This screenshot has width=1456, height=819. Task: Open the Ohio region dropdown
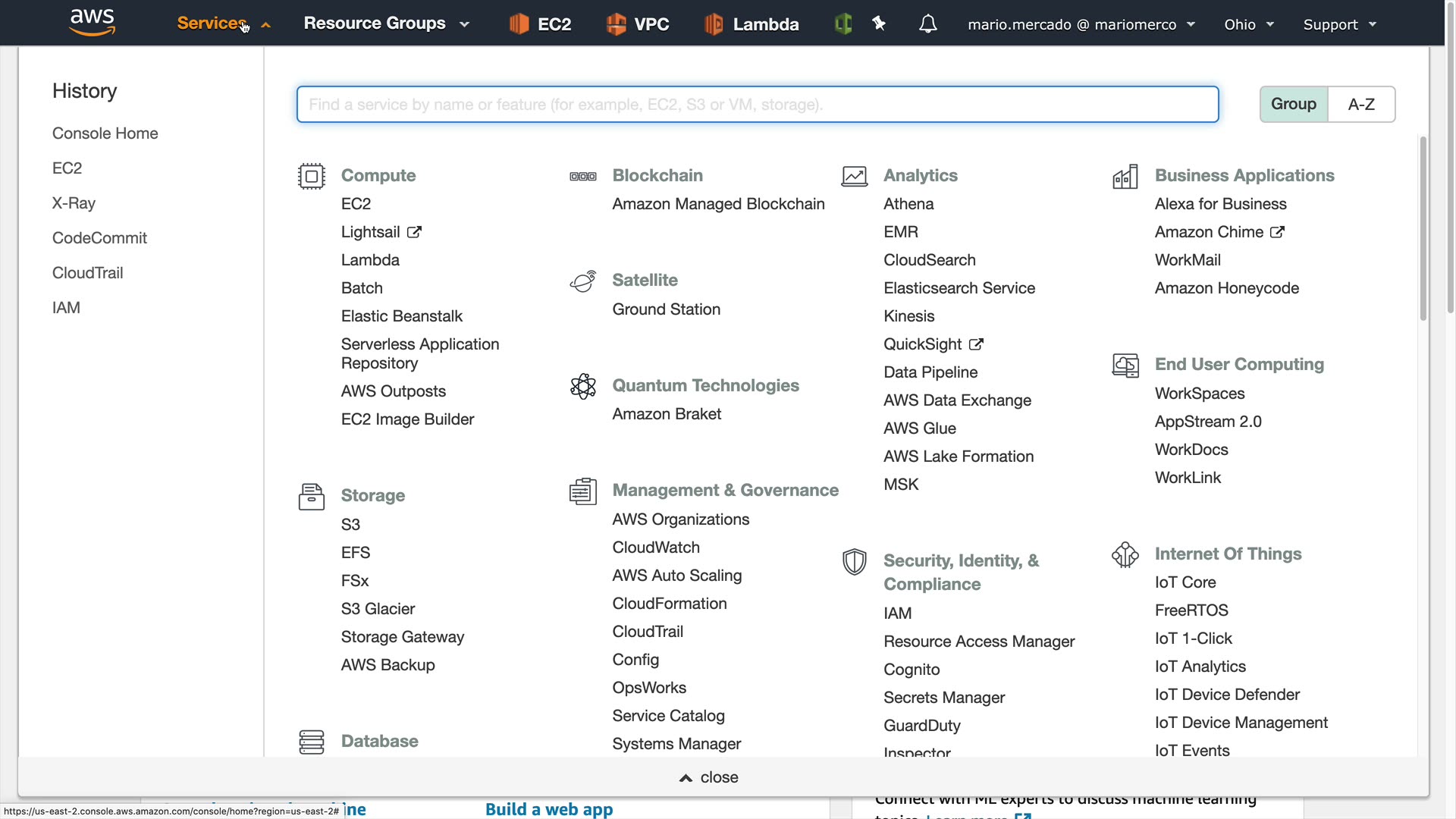click(x=1248, y=24)
